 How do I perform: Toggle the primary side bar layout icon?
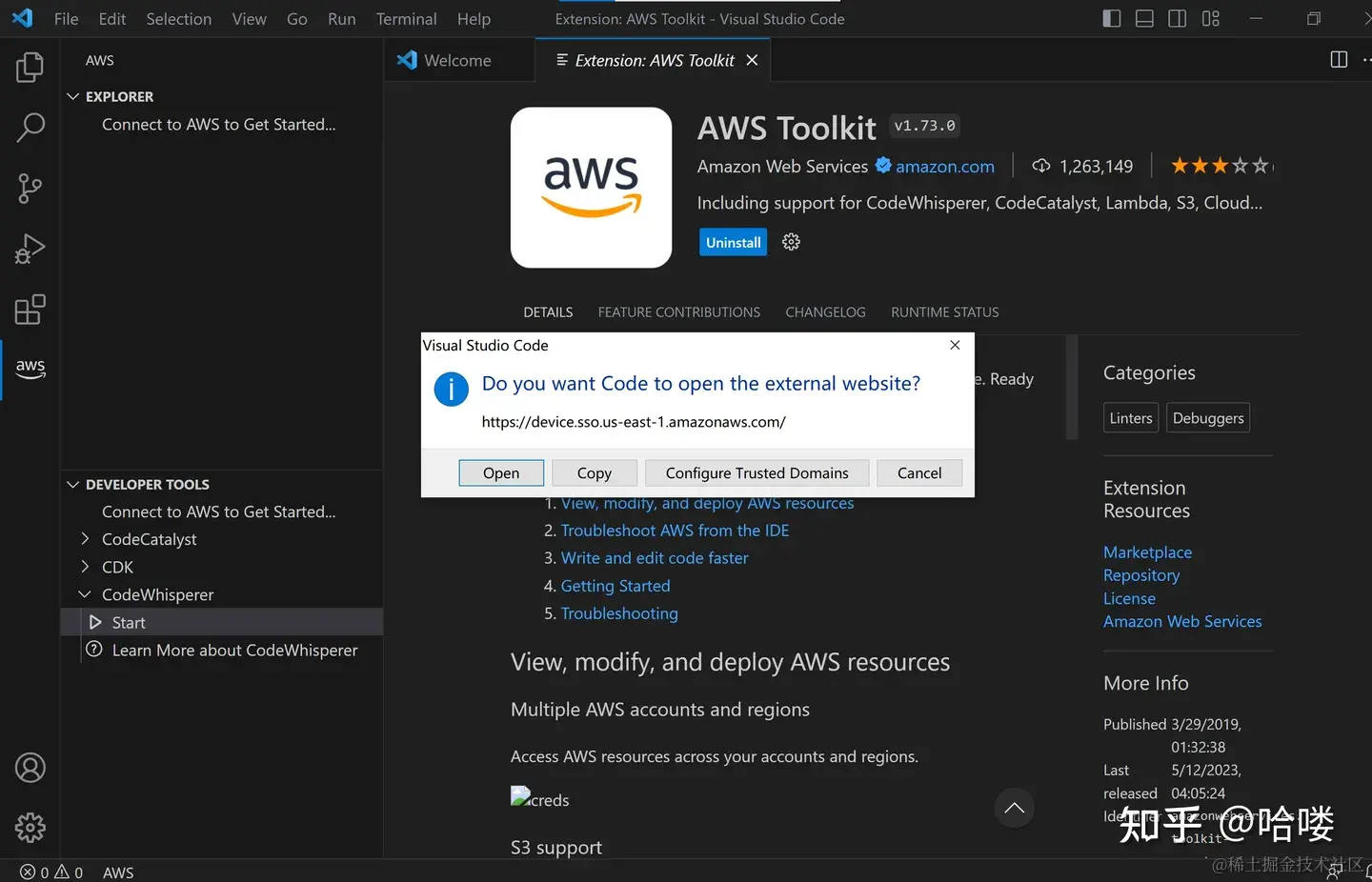1111,19
